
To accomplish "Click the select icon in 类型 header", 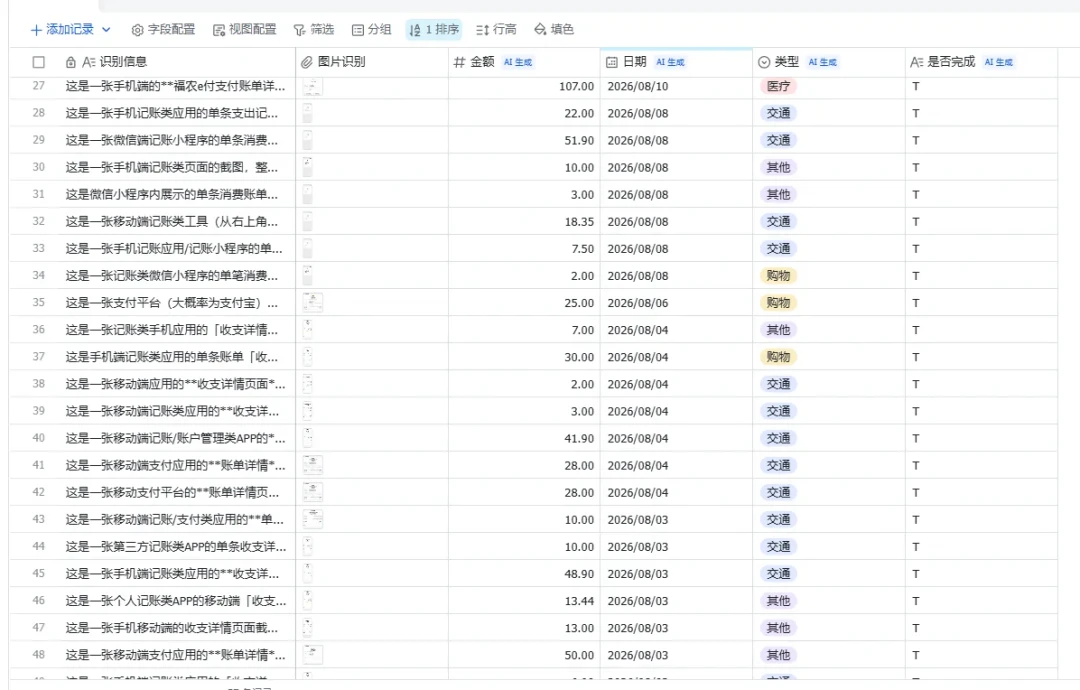I will 764,62.
